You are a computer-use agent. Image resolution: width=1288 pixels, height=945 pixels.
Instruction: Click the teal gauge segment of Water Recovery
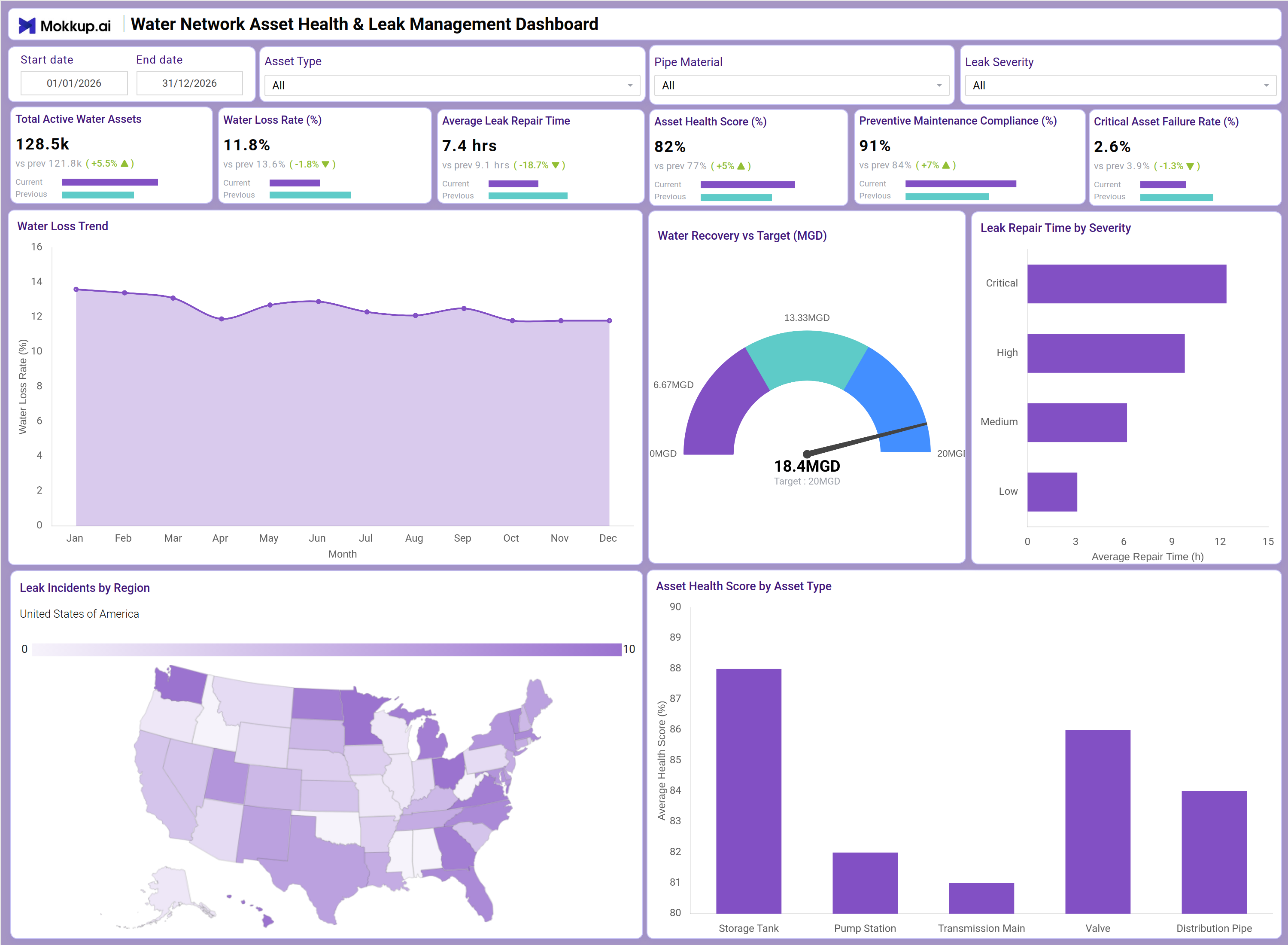click(x=807, y=355)
